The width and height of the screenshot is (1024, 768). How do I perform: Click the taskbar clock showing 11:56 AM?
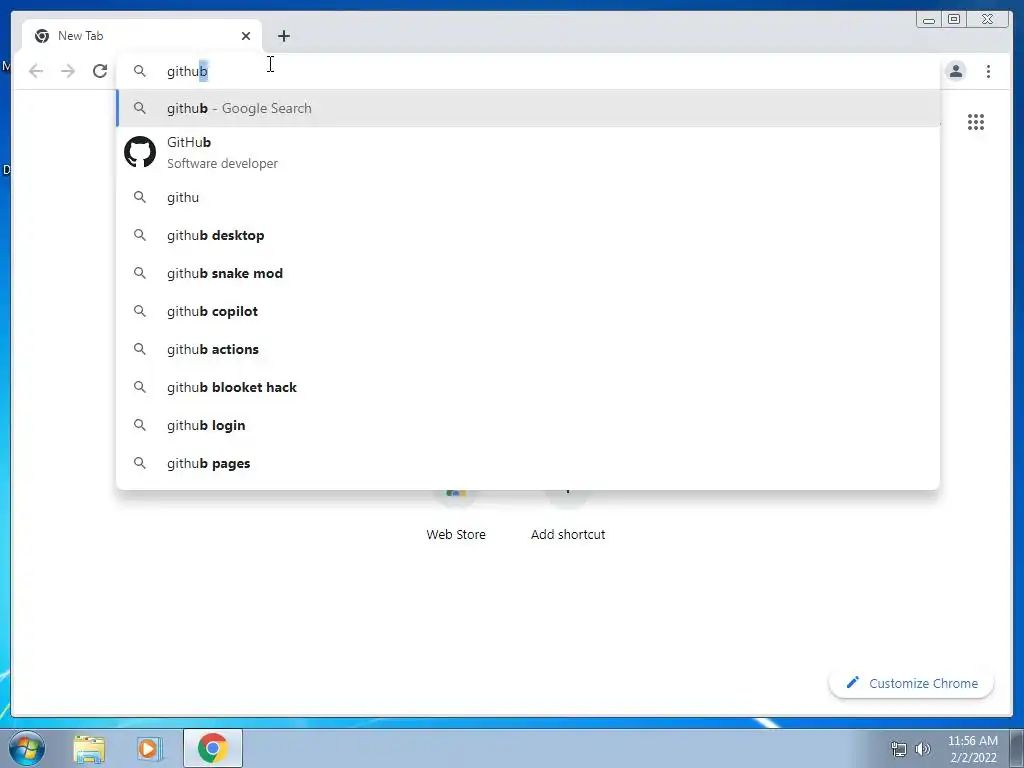pos(972,749)
